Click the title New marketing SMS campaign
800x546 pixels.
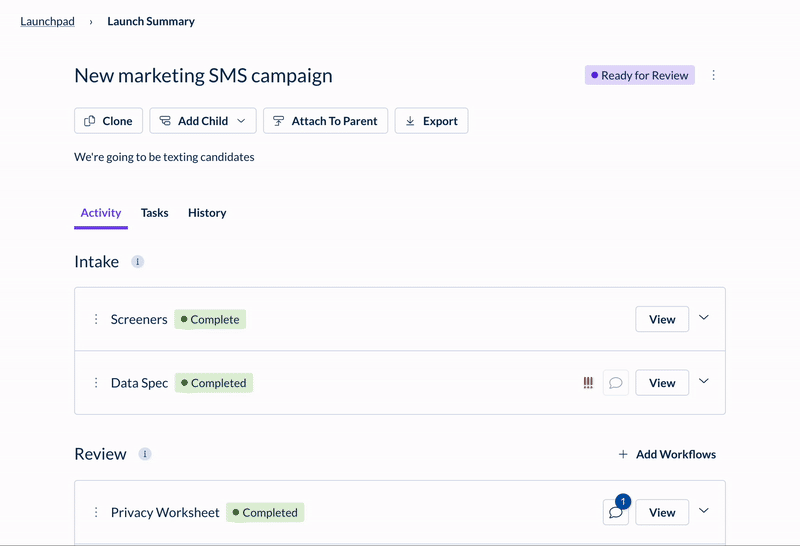(x=204, y=76)
